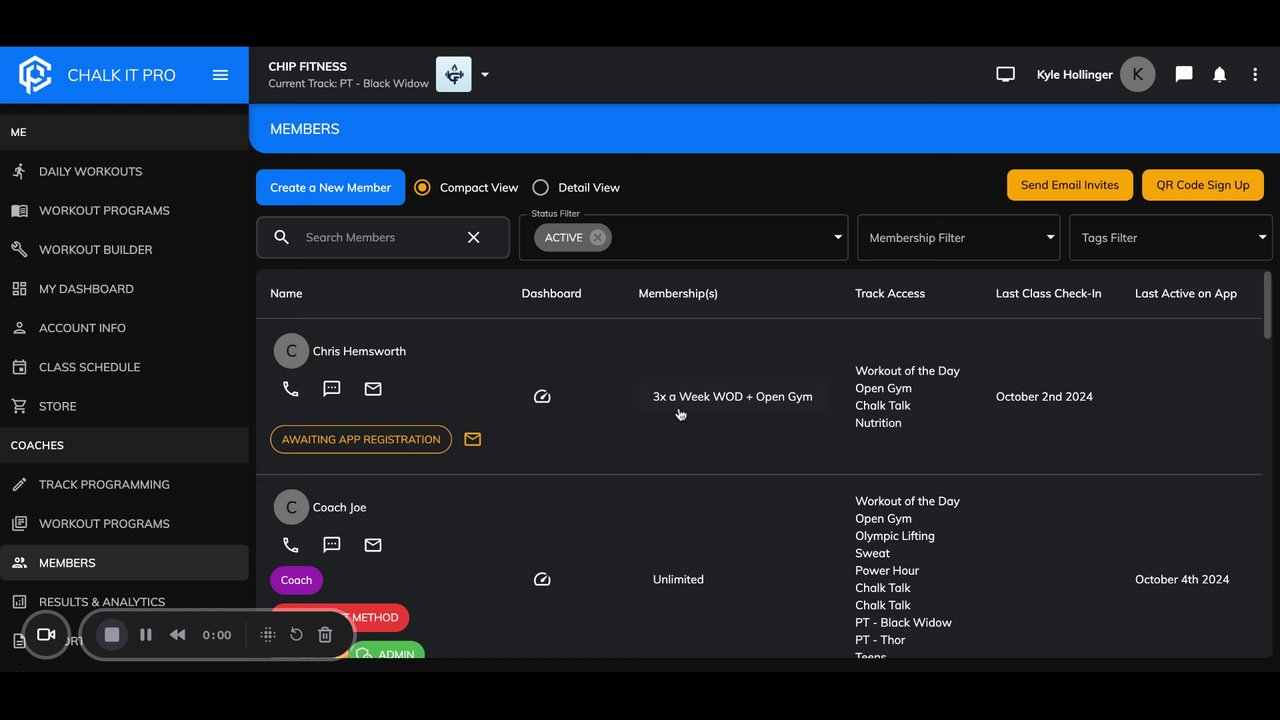Open Workout Programs under Me
The width and height of the screenshot is (1280, 720).
(124, 210)
